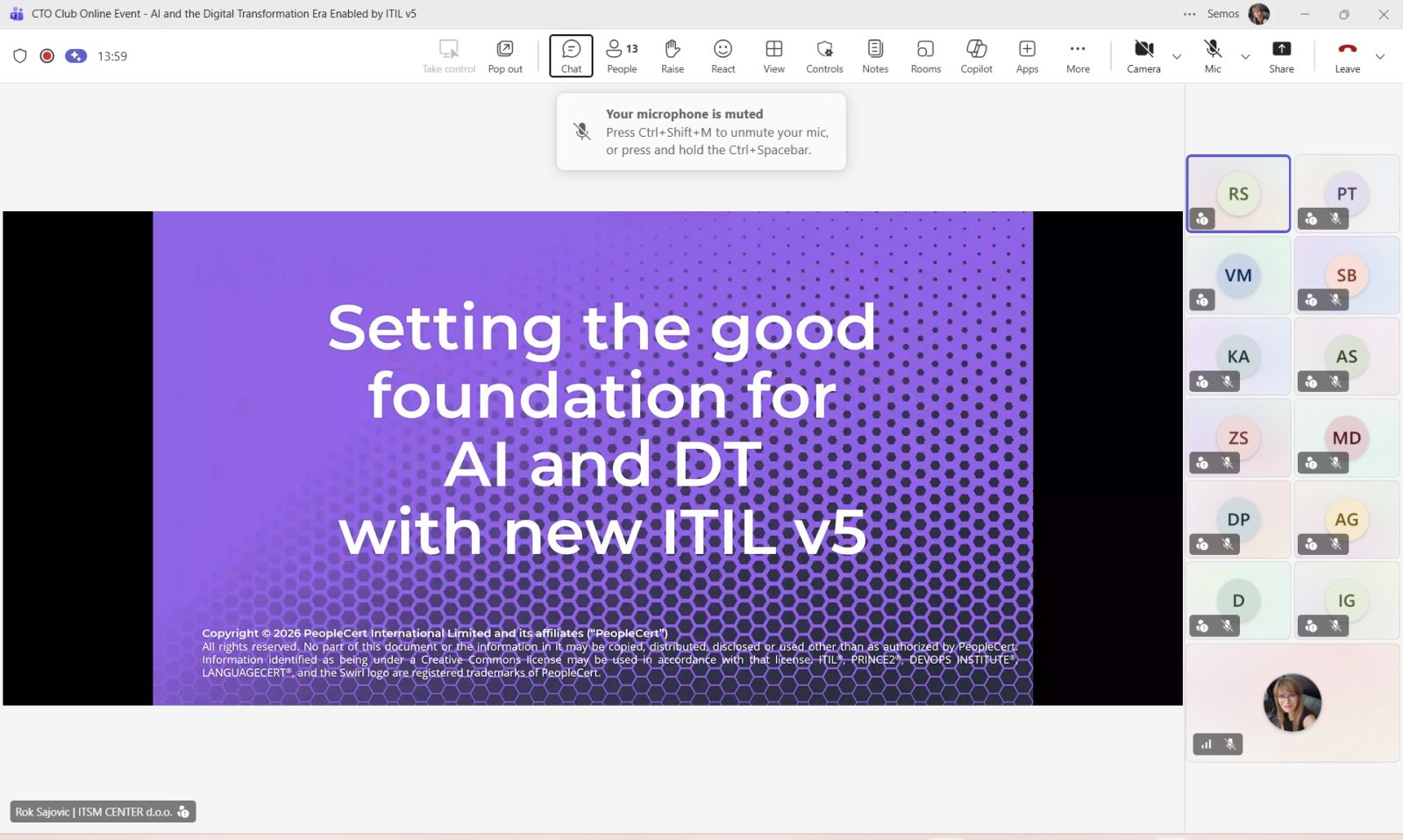This screenshot has width=1403, height=840.
Task: Open microphone settings chevron
Action: (x=1245, y=57)
